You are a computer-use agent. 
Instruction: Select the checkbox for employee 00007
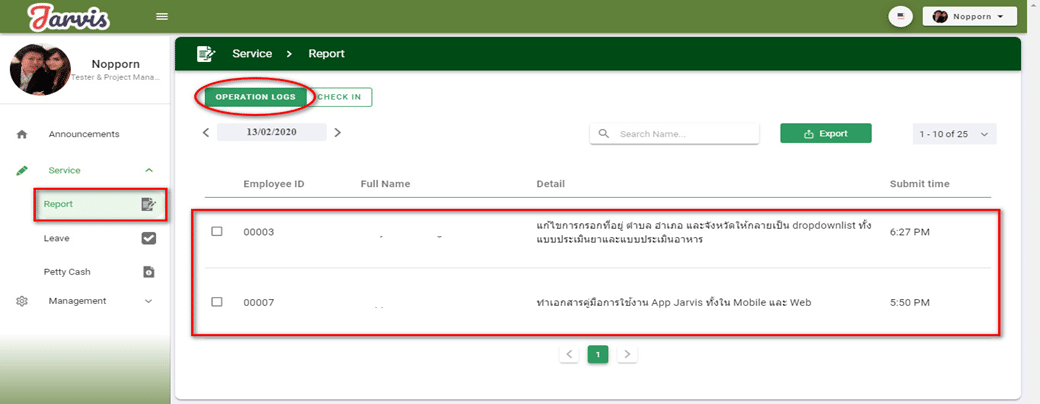click(x=217, y=302)
